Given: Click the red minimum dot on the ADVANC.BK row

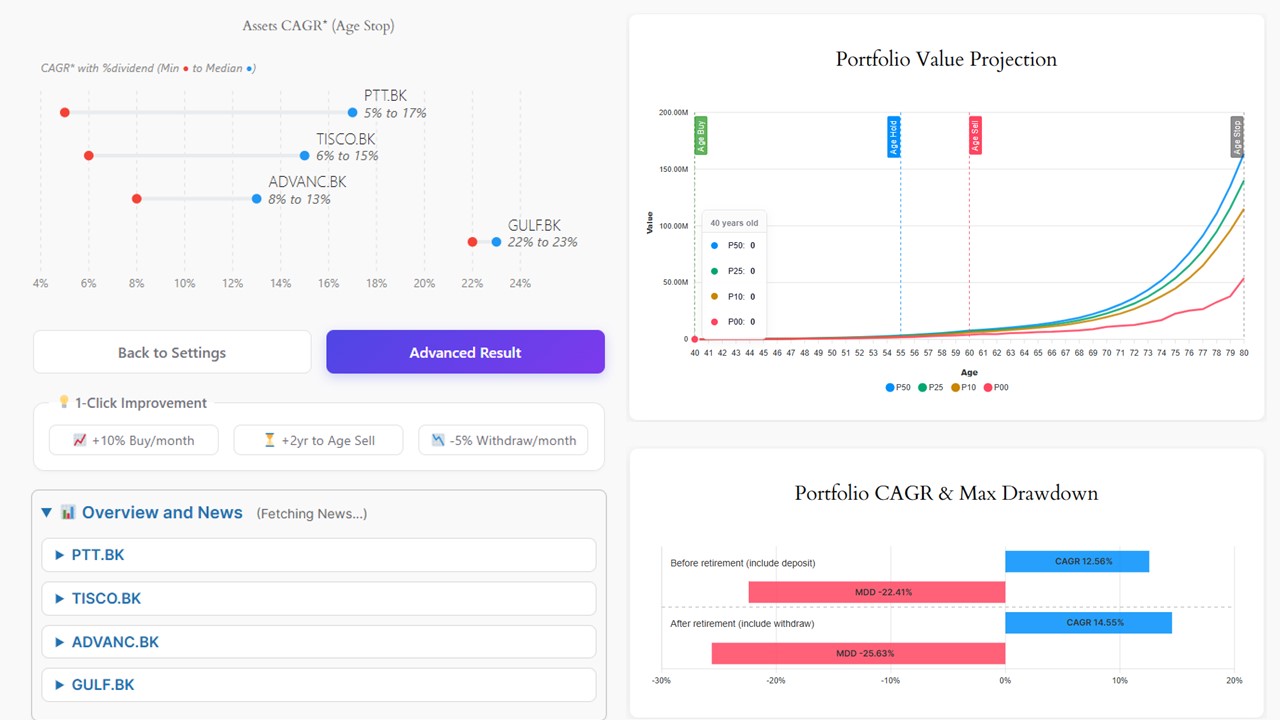Looking at the screenshot, I should pos(136,198).
